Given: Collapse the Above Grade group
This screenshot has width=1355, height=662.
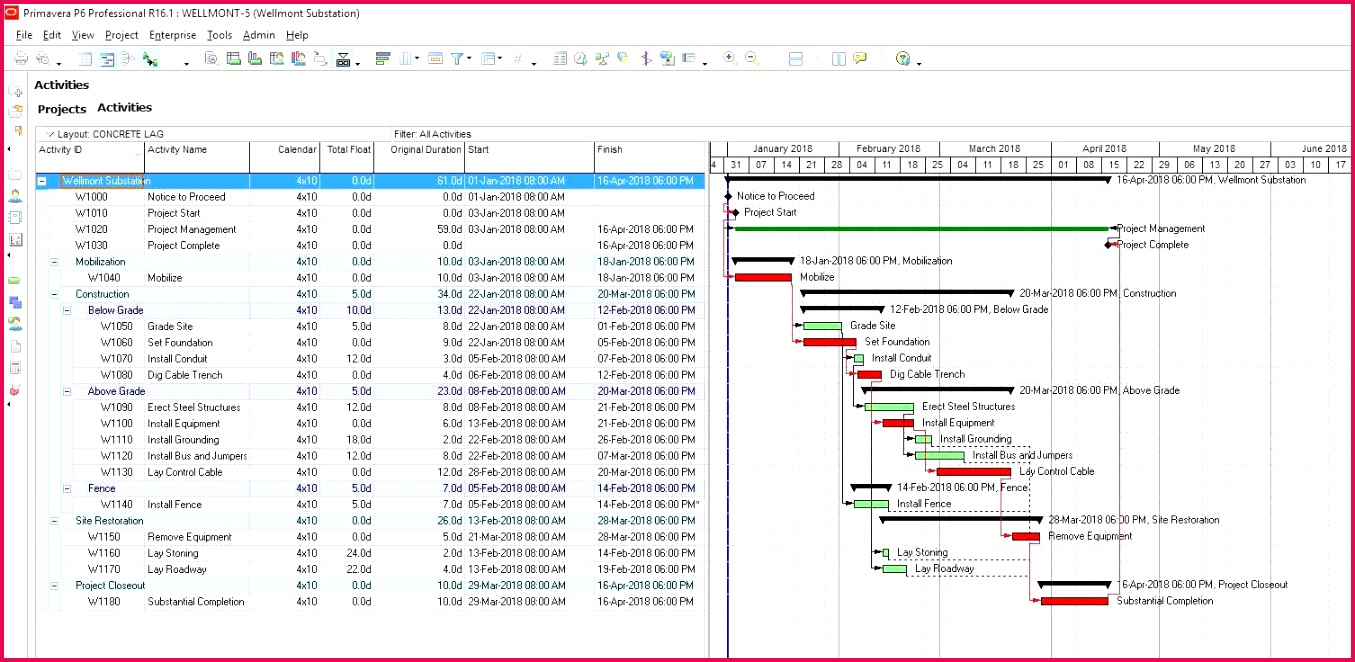Looking at the screenshot, I should (66, 392).
